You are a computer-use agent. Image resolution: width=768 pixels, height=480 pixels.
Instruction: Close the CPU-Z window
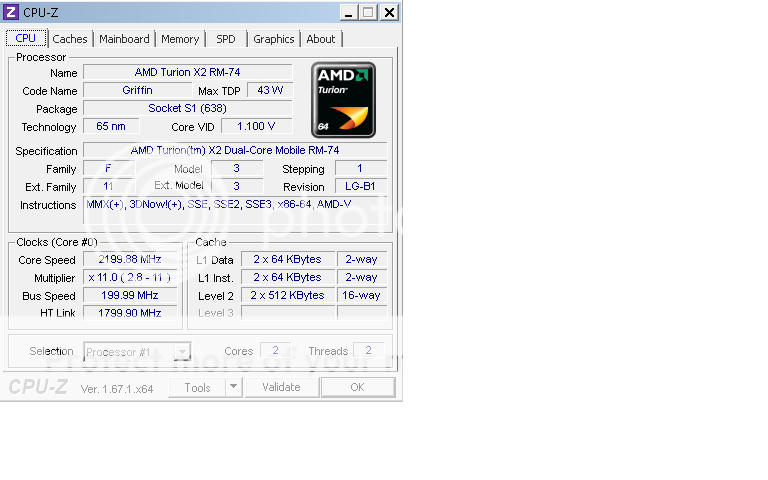388,12
